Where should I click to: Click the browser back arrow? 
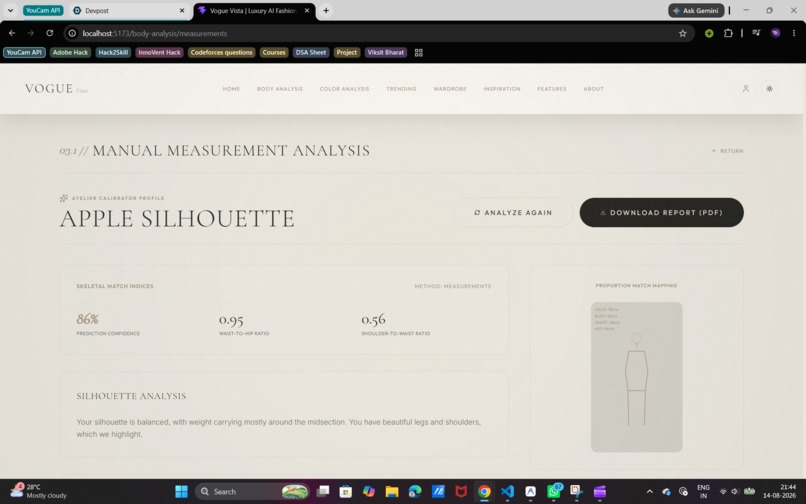click(x=12, y=33)
